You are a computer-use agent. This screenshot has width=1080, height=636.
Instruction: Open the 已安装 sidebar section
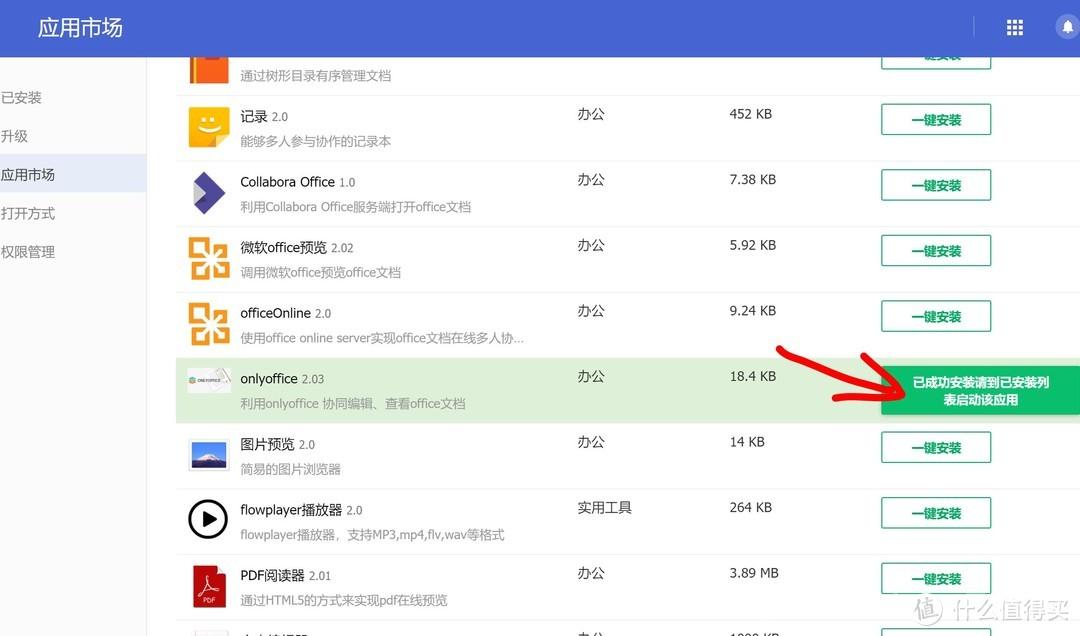pyautogui.click(x=21, y=98)
